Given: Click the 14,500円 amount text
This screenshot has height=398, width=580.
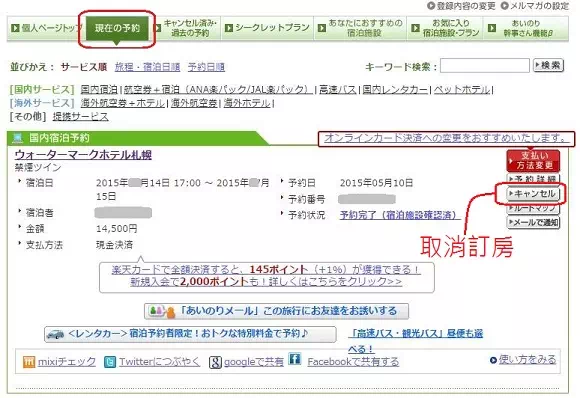Looking at the screenshot, I should 117,229.
